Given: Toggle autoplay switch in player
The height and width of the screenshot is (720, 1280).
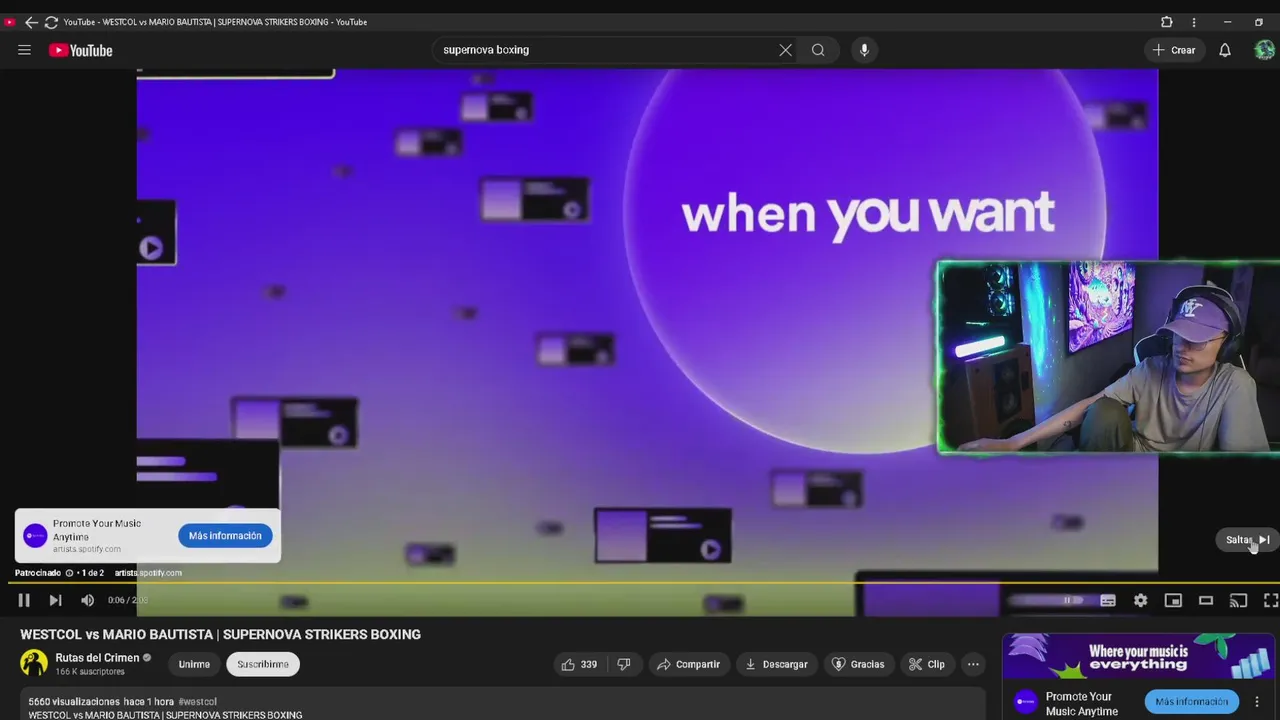Looking at the screenshot, I should click(x=1070, y=600).
